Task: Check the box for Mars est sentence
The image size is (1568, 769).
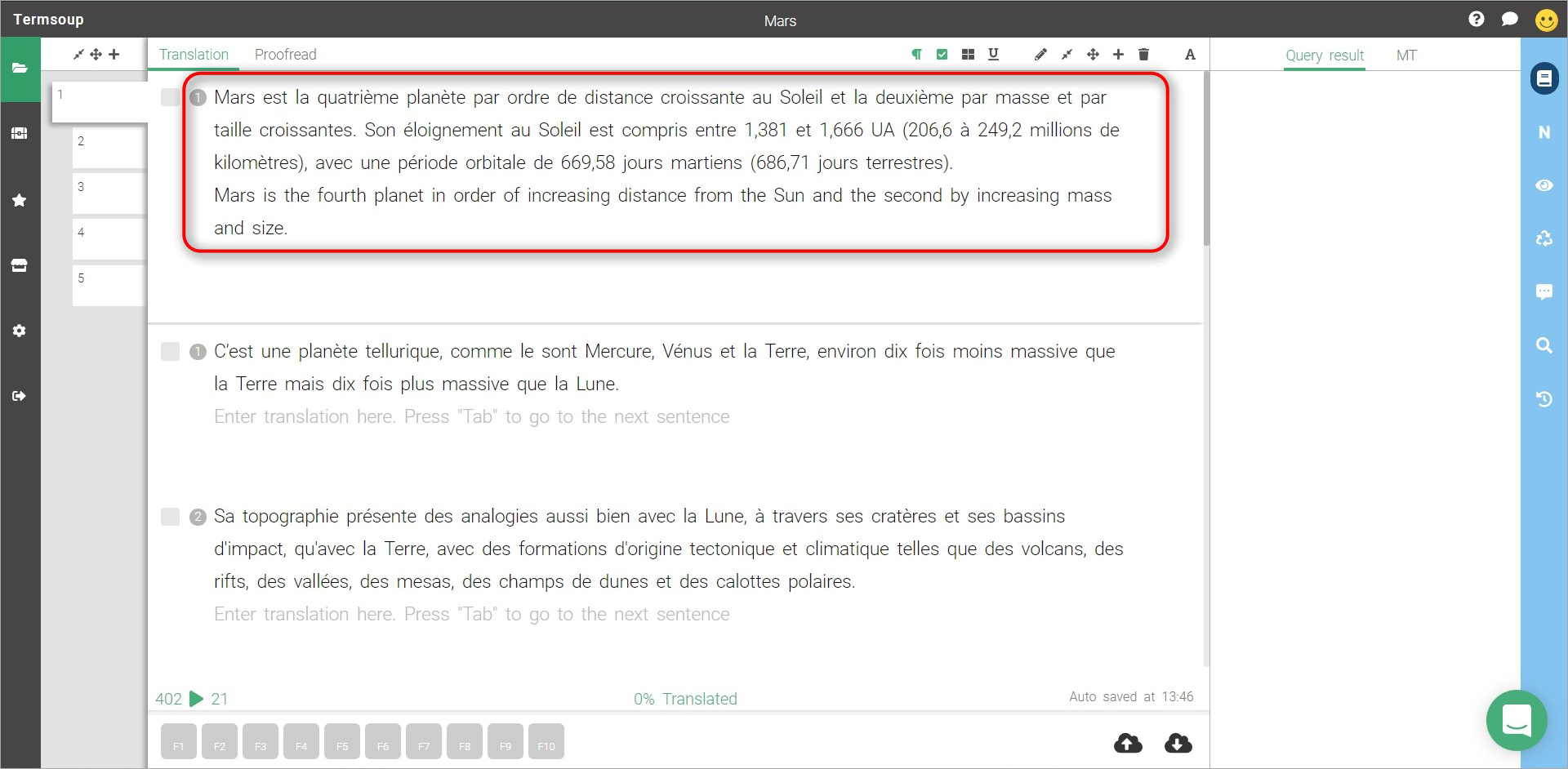Action: (x=170, y=97)
